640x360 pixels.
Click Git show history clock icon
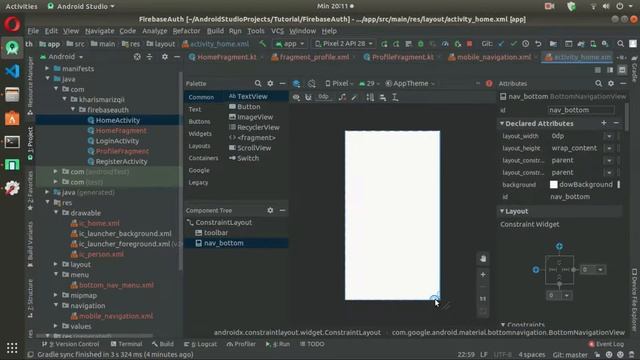tap(526, 44)
